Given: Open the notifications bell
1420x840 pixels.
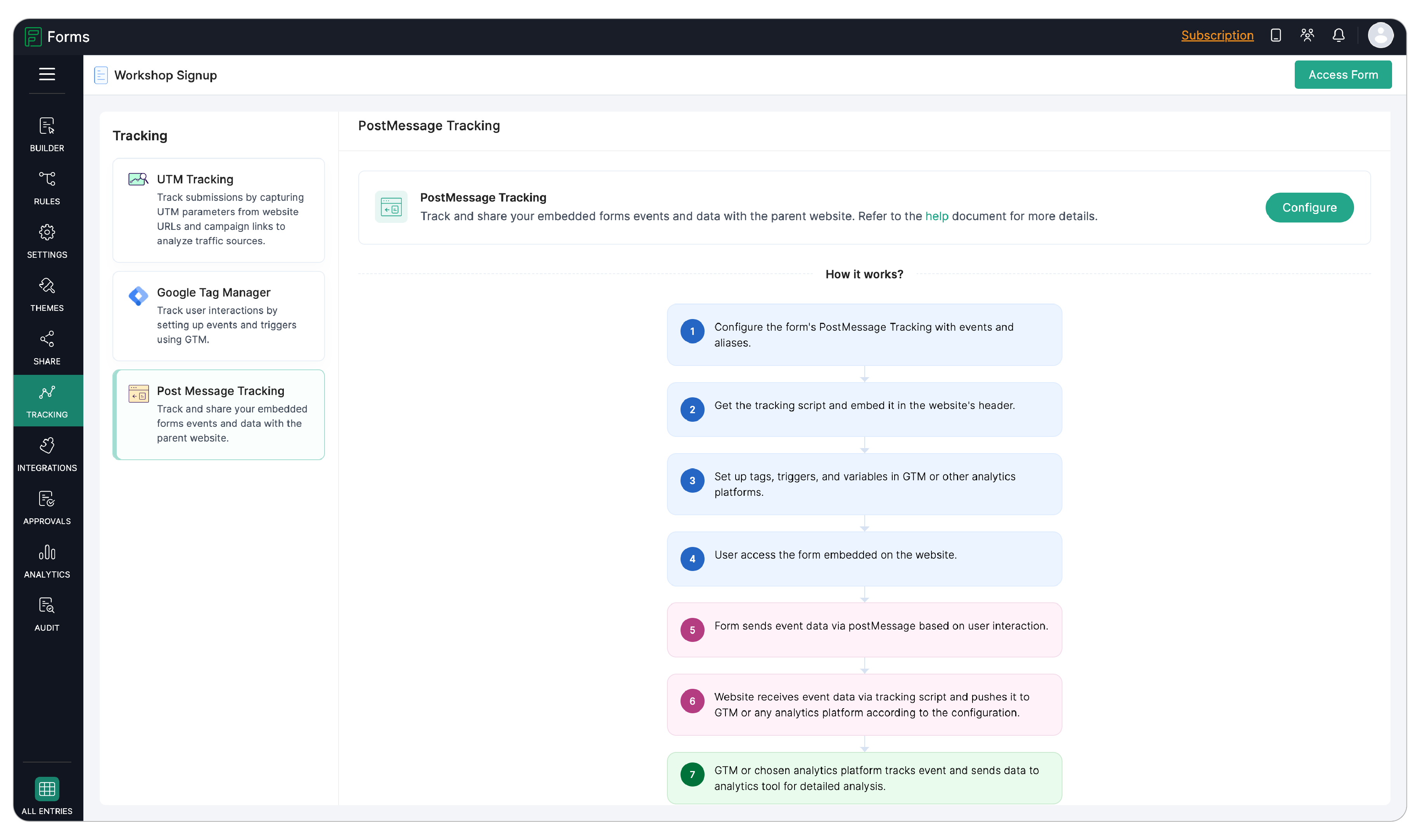Looking at the screenshot, I should click(x=1339, y=35).
